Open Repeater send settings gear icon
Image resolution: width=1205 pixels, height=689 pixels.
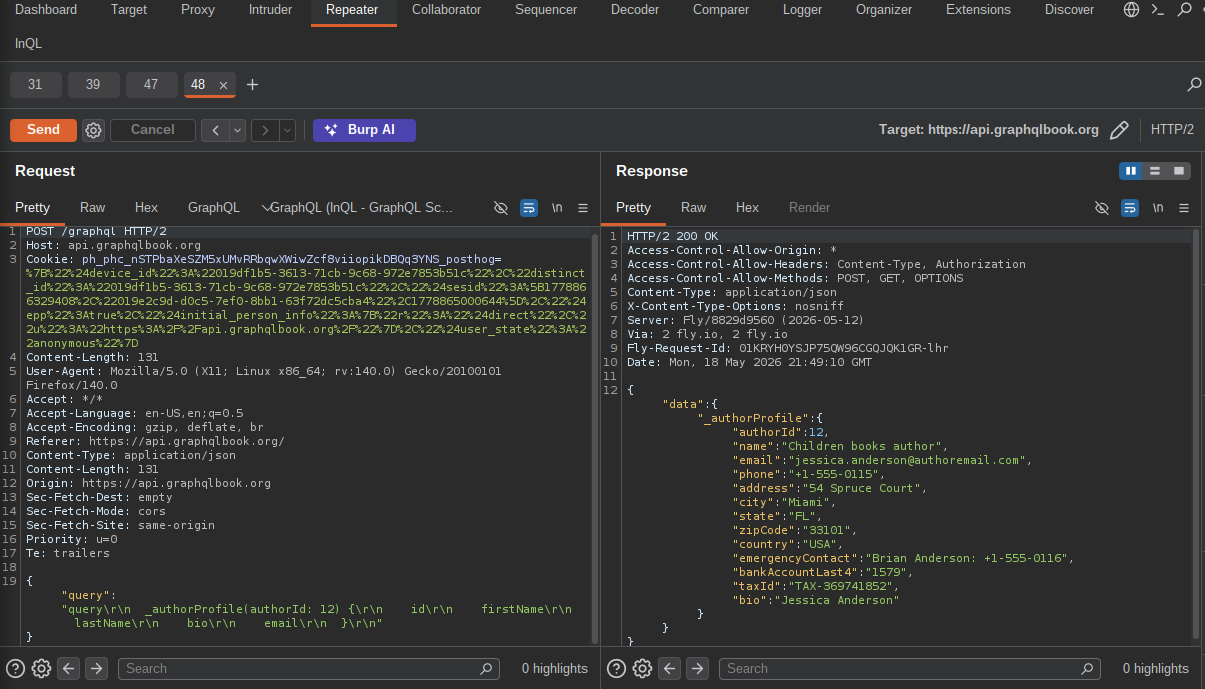coord(93,130)
